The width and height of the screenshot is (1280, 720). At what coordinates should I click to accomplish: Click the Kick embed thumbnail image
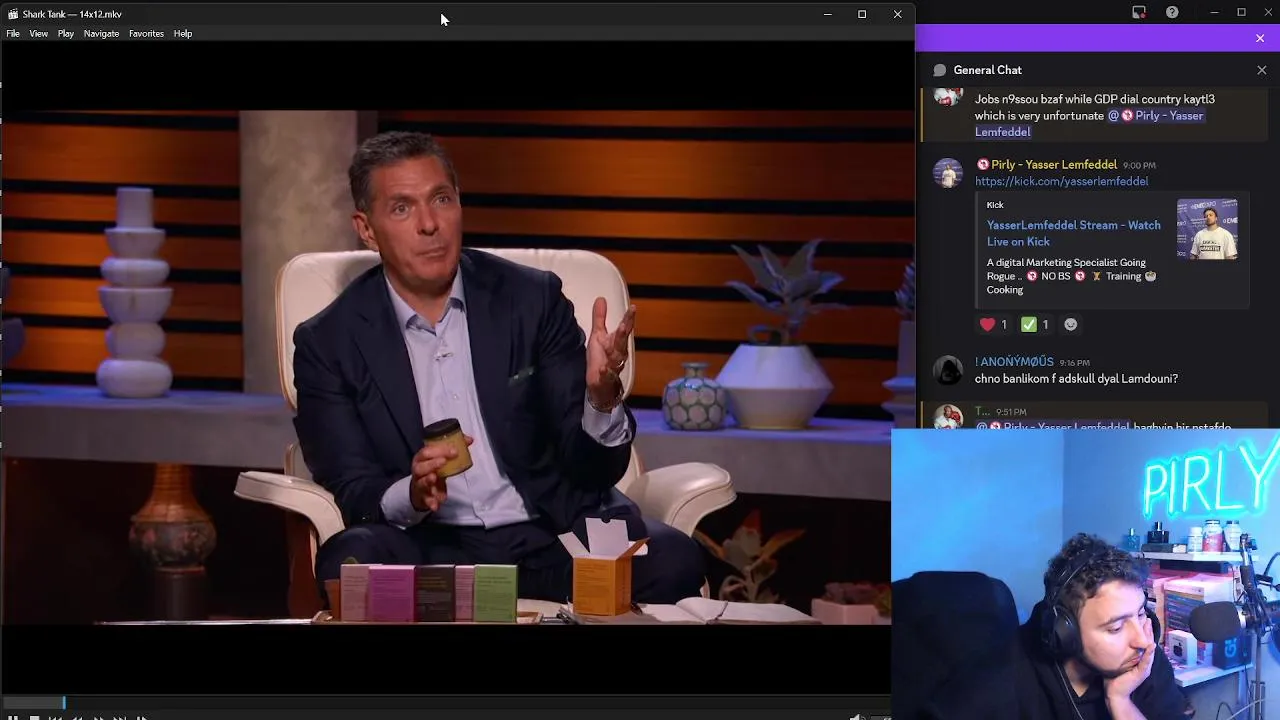(1207, 229)
